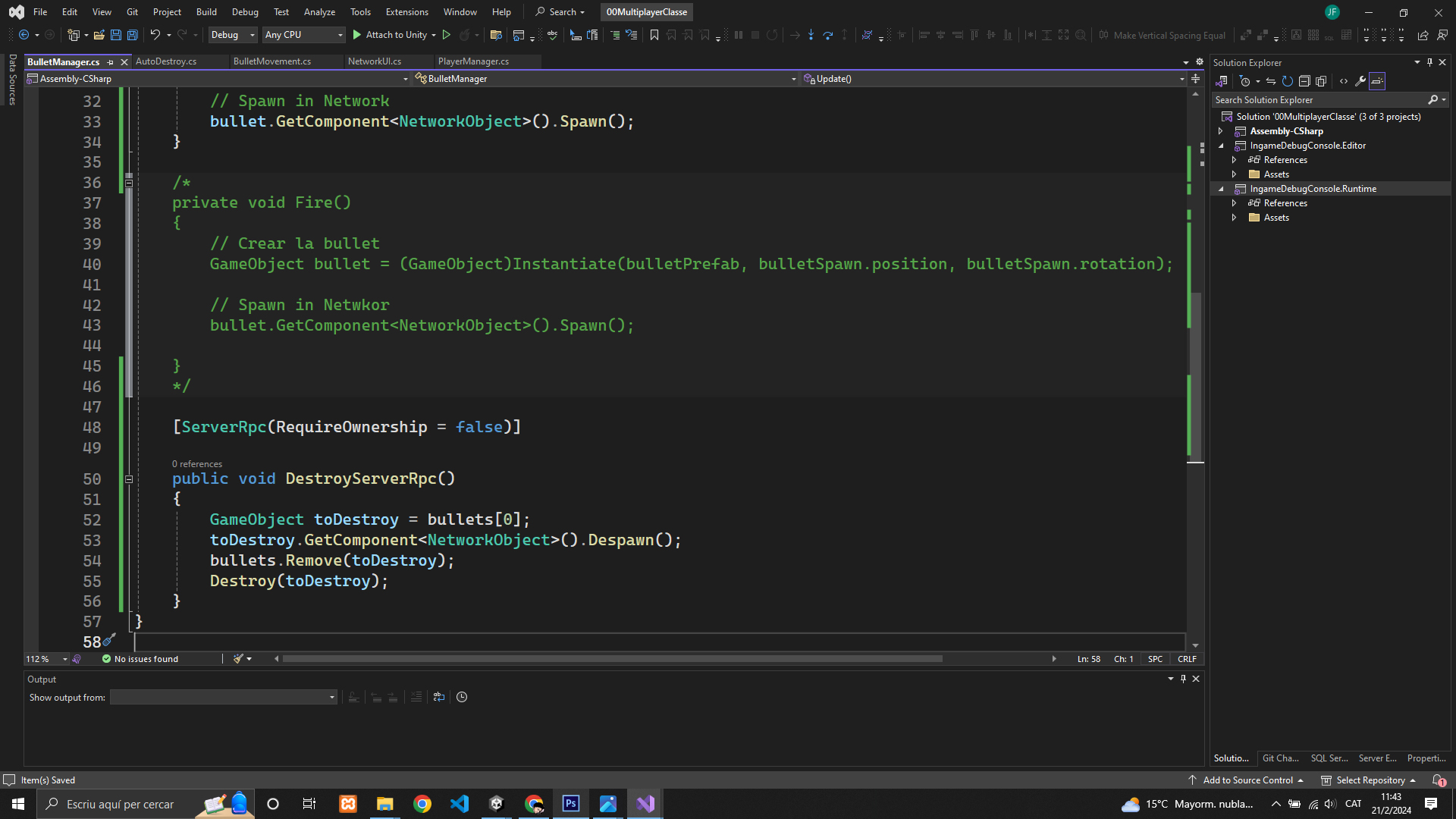Image resolution: width=1456 pixels, height=819 pixels.
Task: Expand the Assembly-CSharp project node
Action: tap(1221, 131)
